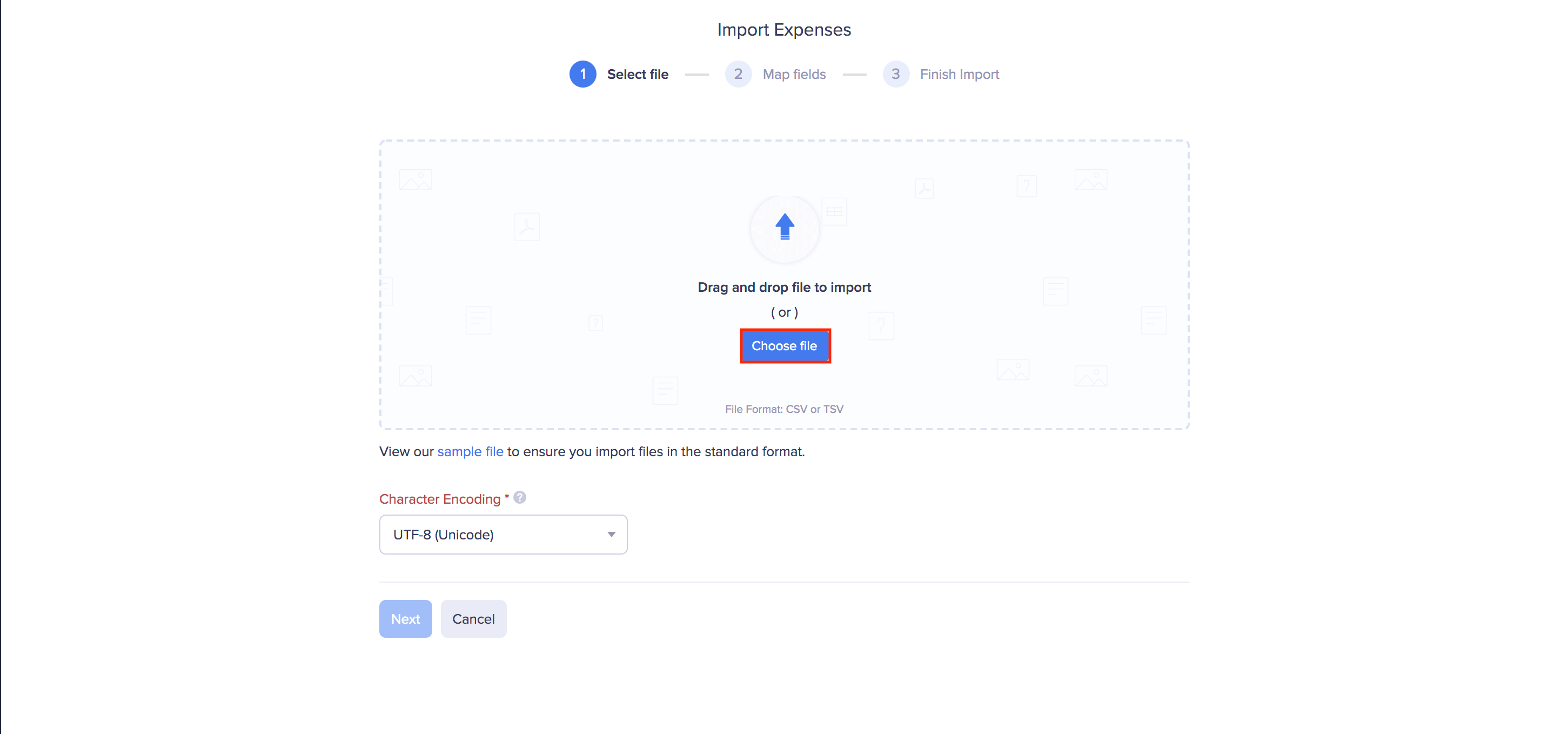Click the Character Encoding help question mark
Image resolution: width=1568 pixels, height=734 pixels.
tap(519, 498)
